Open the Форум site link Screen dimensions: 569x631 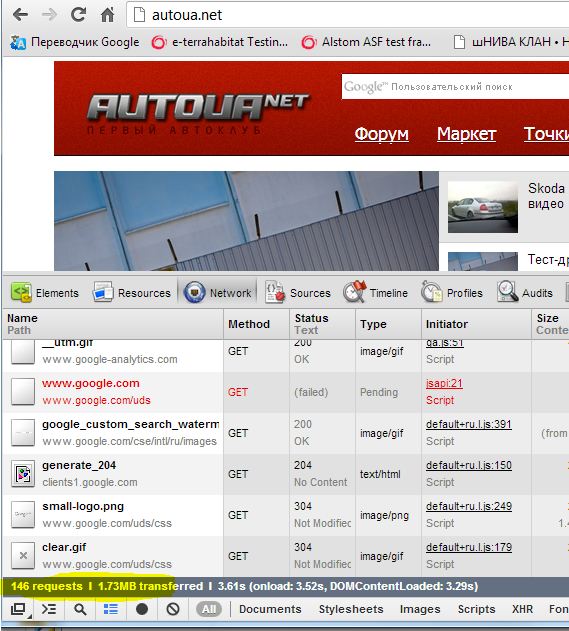[381, 134]
